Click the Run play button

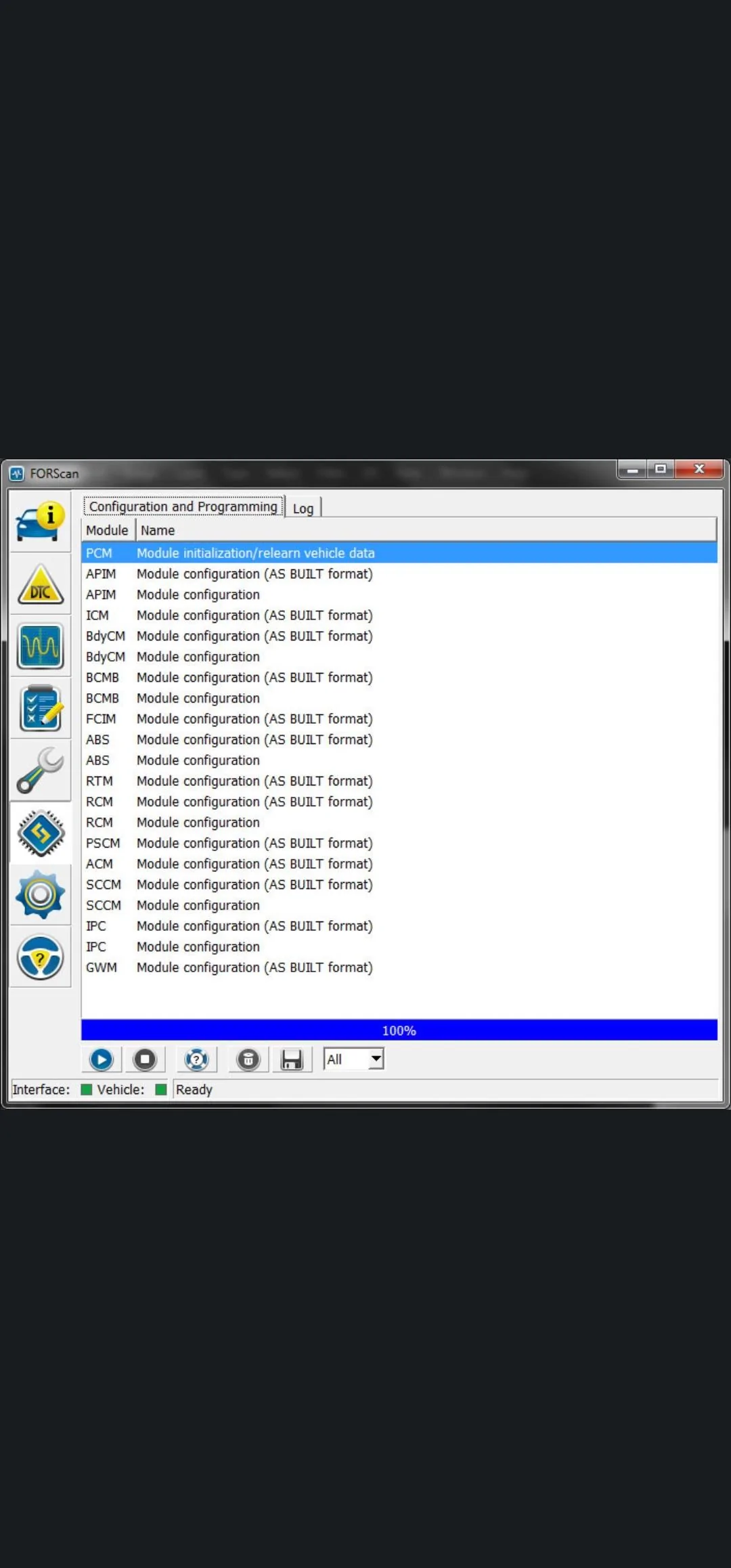(102, 1060)
